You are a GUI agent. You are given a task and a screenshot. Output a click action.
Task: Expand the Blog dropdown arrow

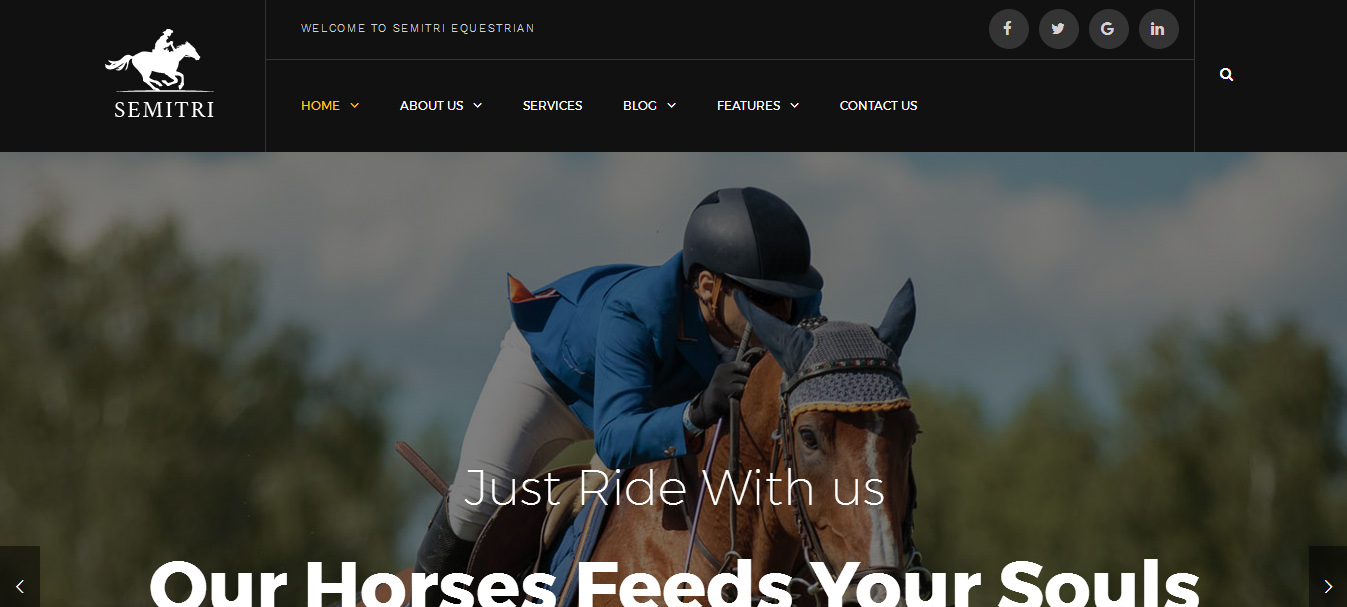(671, 105)
